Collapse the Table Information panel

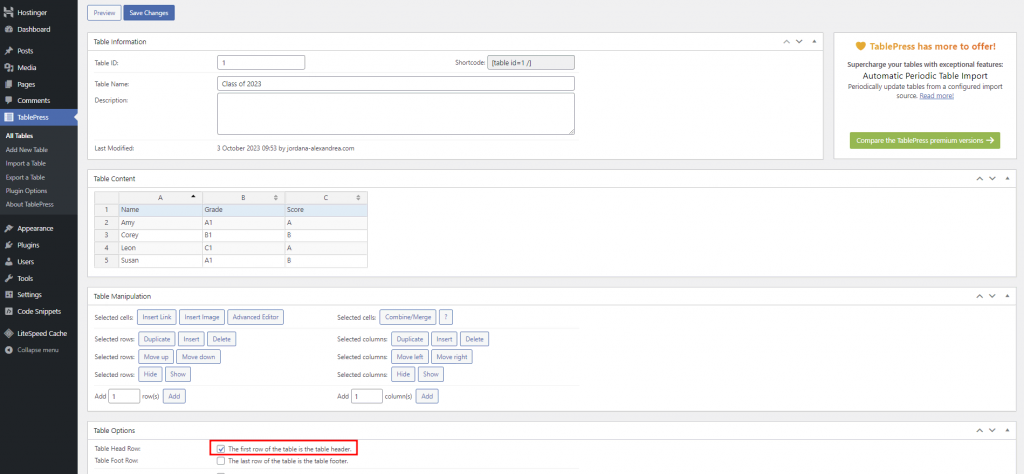[814, 41]
